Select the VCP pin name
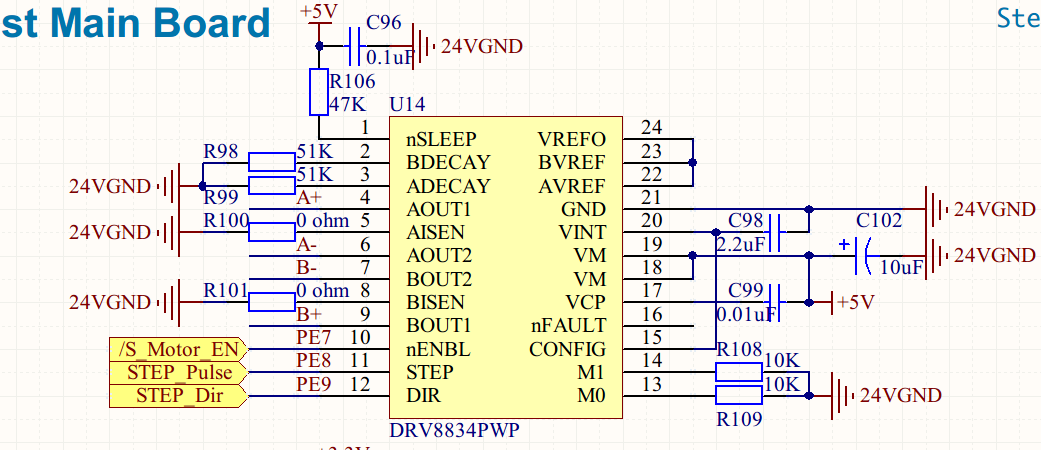1041x450 pixels. (586, 303)
